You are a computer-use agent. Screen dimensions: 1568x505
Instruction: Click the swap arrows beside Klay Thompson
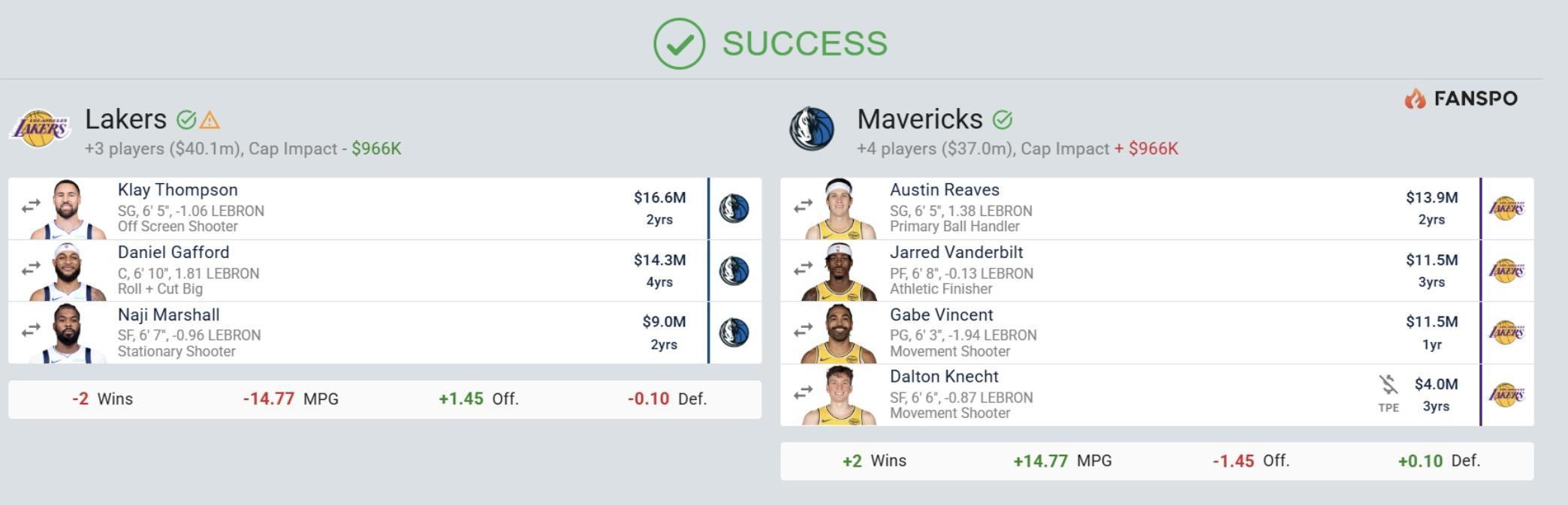tap(31, 206)
